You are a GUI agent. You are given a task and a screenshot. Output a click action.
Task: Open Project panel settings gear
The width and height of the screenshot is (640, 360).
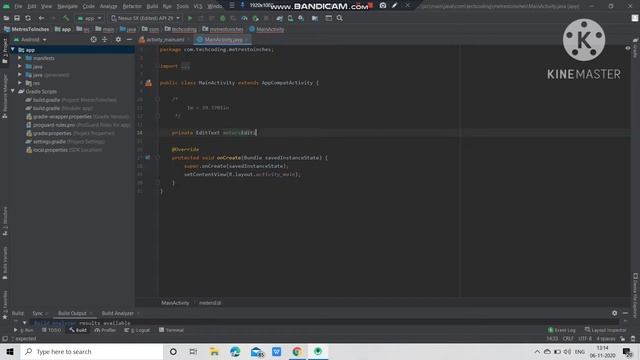(118, 40)
